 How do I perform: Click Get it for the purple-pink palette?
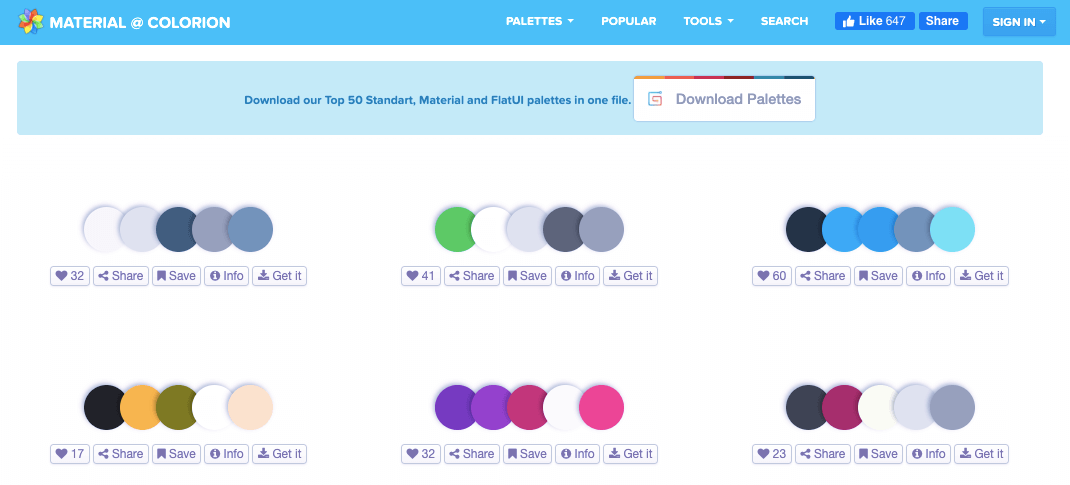[631, 454]
